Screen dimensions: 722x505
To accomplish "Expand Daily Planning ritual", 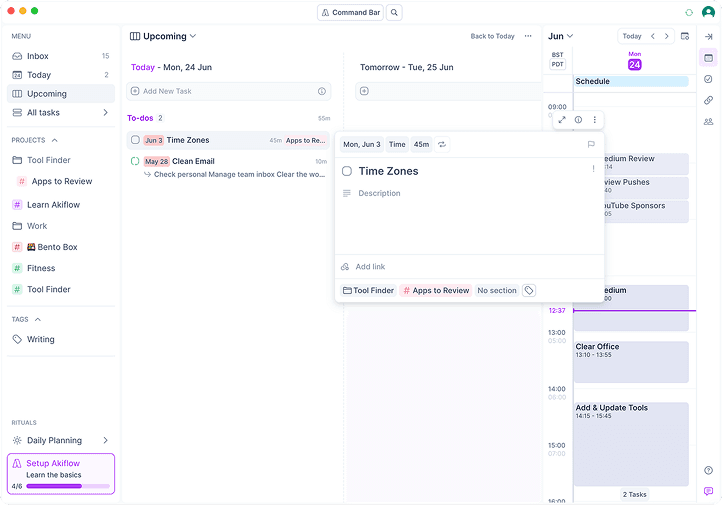I will click(105, 440).
